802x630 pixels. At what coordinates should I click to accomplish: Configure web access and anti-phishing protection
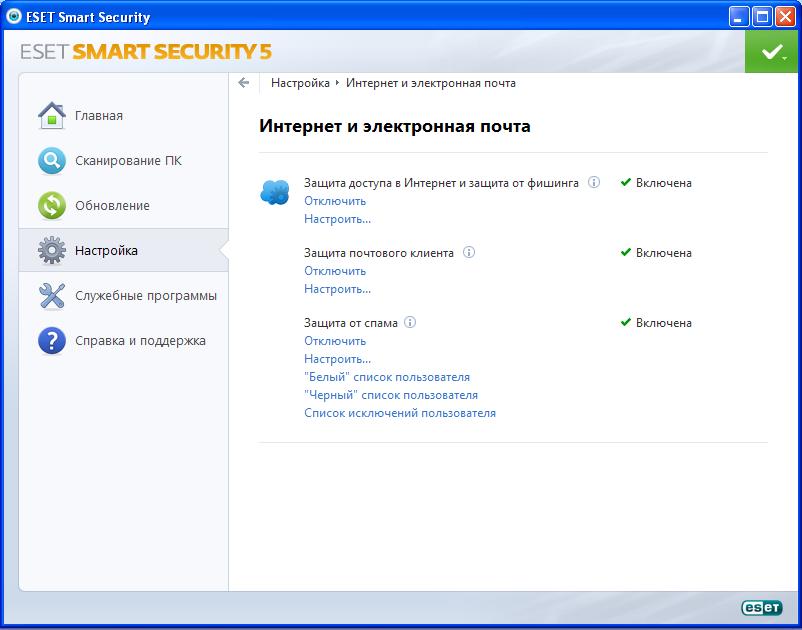pyautogui.click(x=338, y=219)
